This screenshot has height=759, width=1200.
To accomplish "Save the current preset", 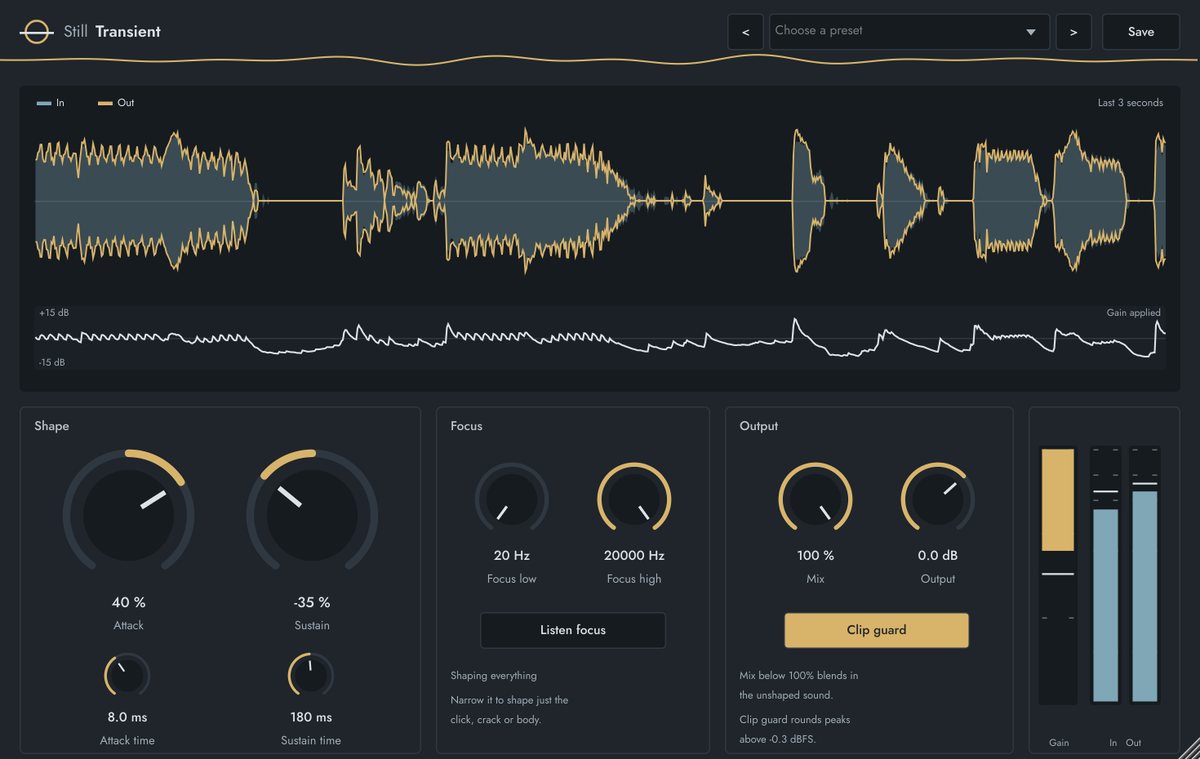I will click(x=1141, y=32).
